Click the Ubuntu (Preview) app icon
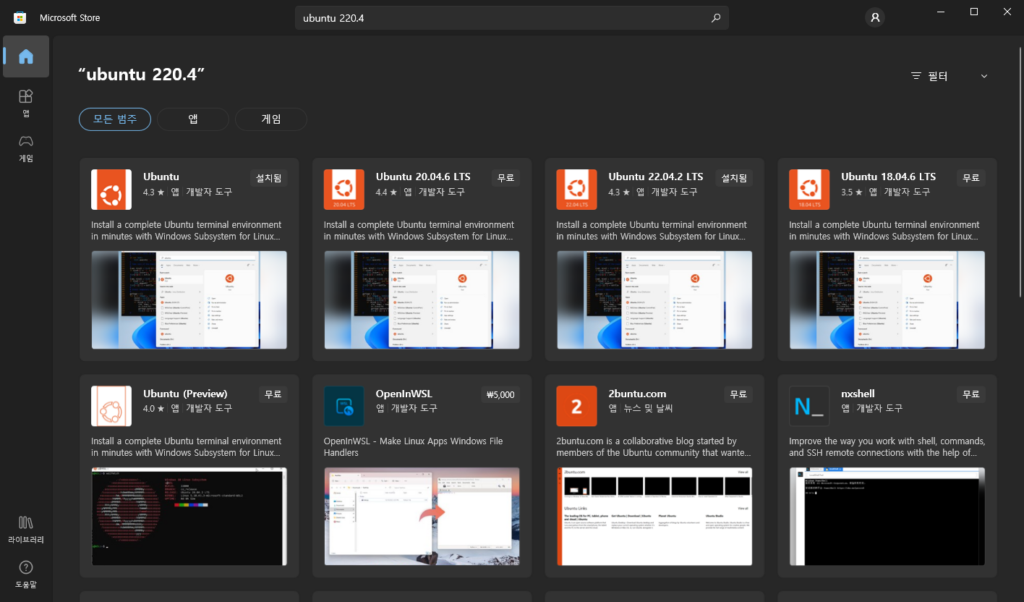This screenshot has height=602, width=1024. [111, 405]
